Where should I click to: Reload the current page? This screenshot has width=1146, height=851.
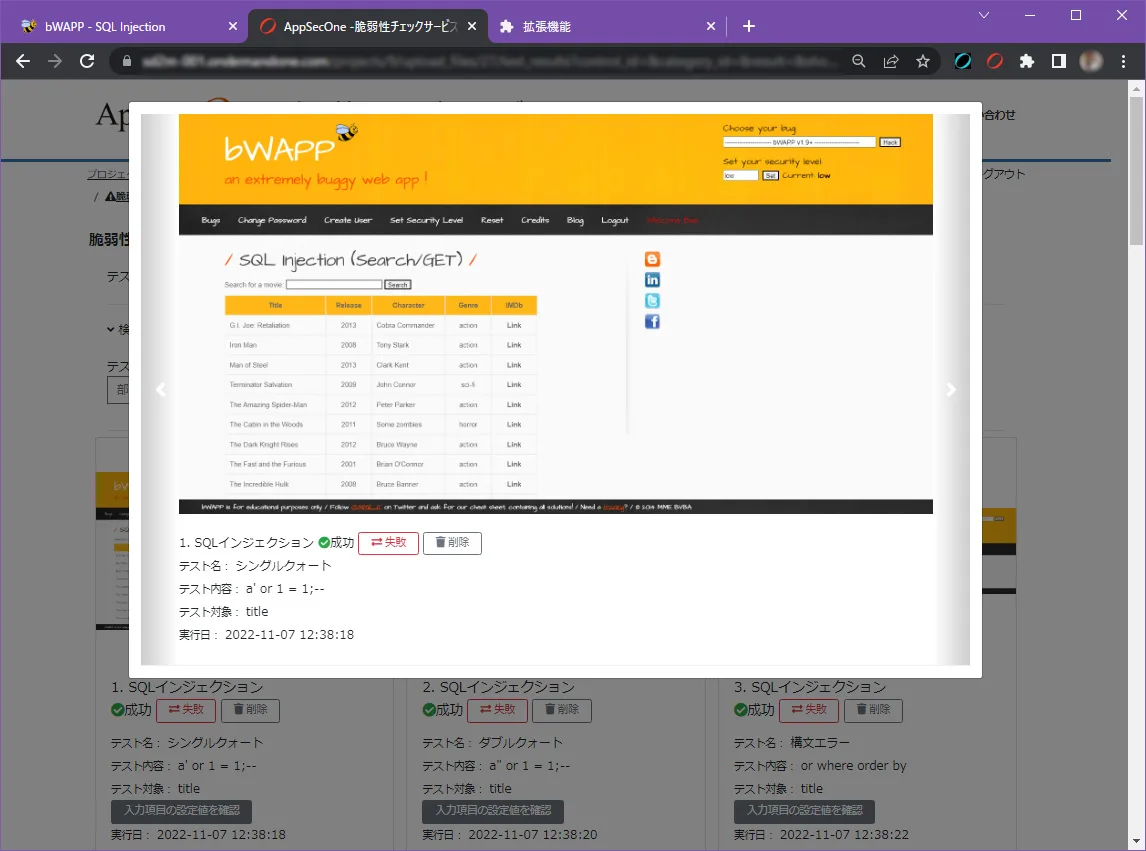[x=87, y=61]
